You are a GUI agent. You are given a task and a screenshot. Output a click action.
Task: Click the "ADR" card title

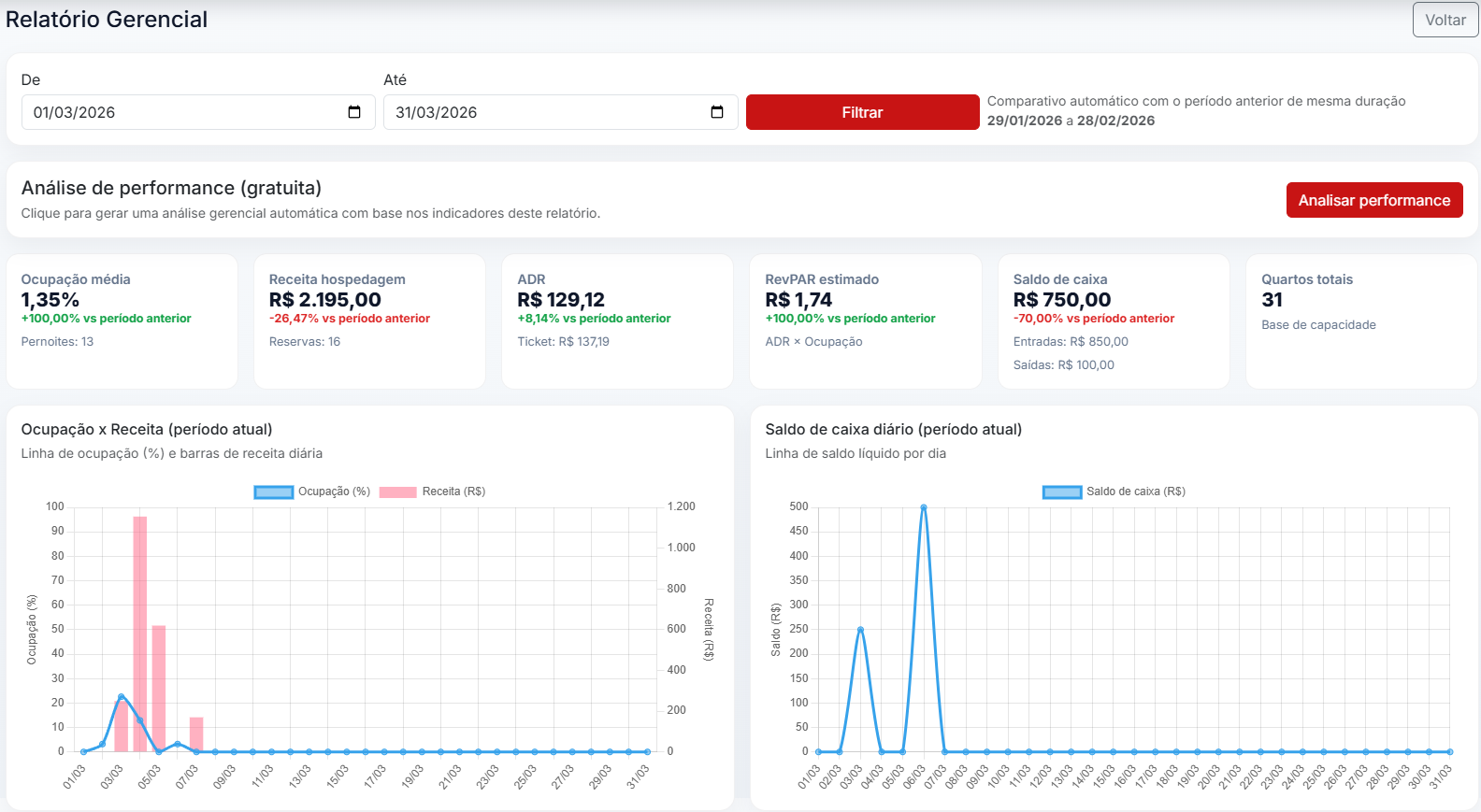point(531,279)
